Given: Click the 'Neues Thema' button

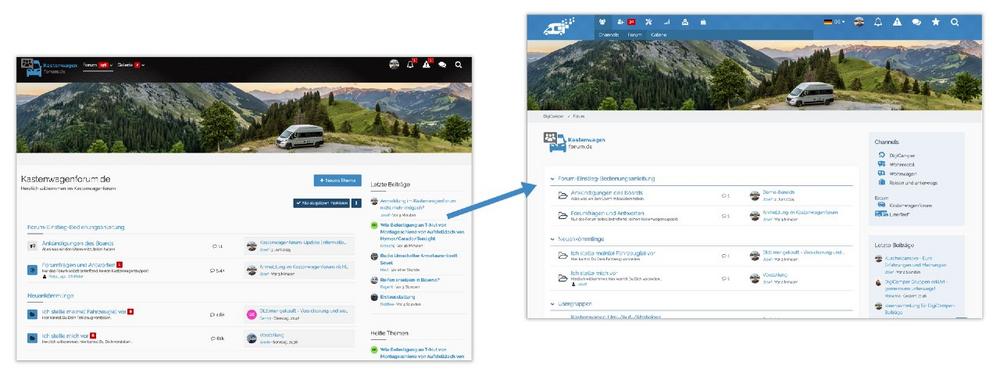Looking at the screenshot, I should click(x=337, y=180).
